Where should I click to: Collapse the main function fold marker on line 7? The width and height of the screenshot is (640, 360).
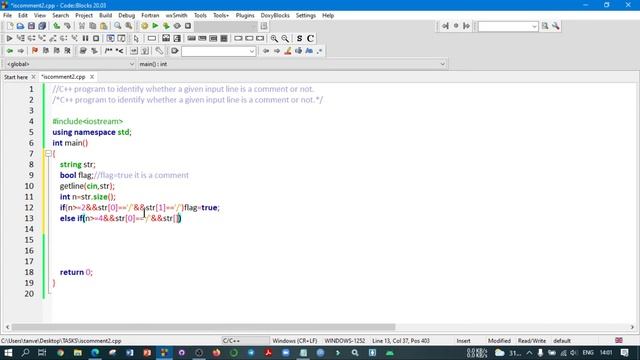[48, 153]
